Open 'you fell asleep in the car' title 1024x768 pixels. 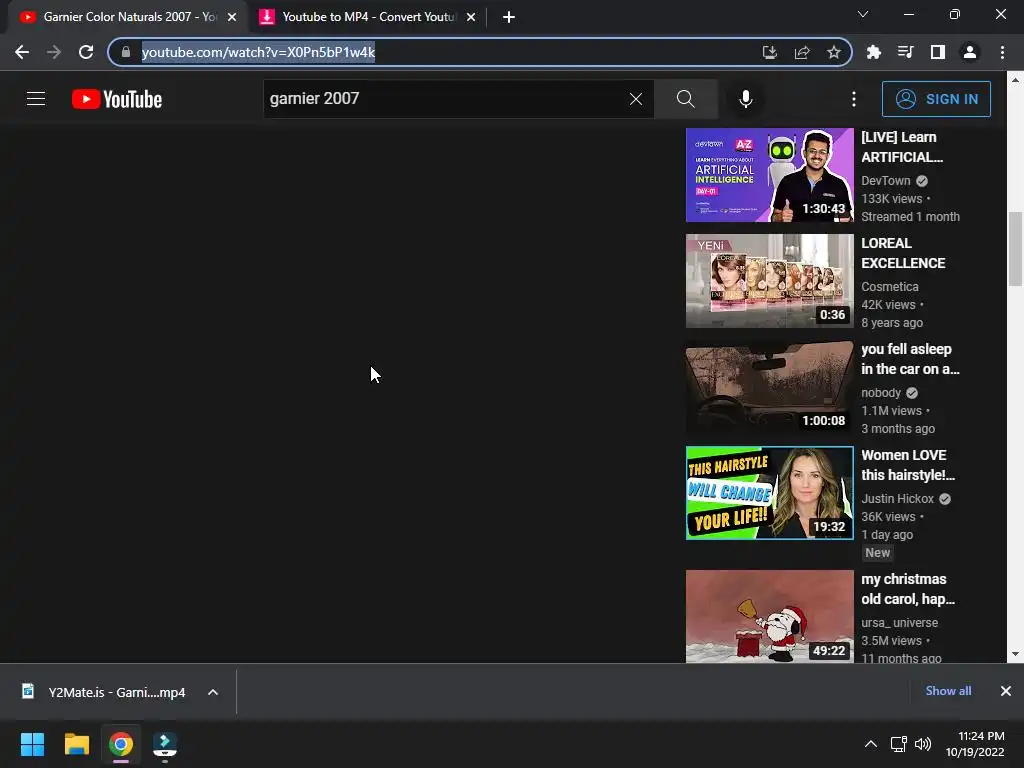(x=910, y=359)
